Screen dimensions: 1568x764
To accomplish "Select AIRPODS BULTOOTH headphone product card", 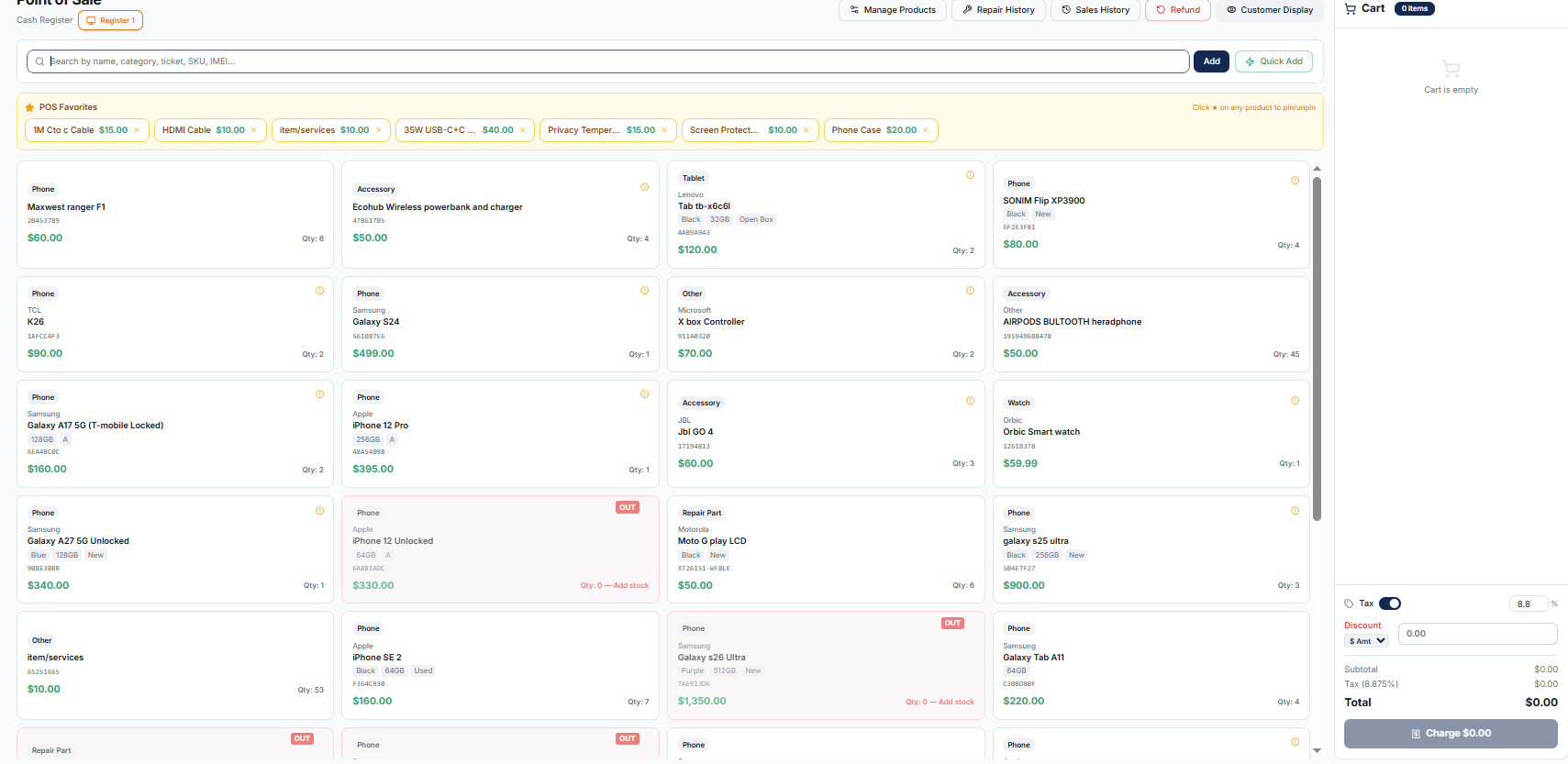I will click(1151, 324).
